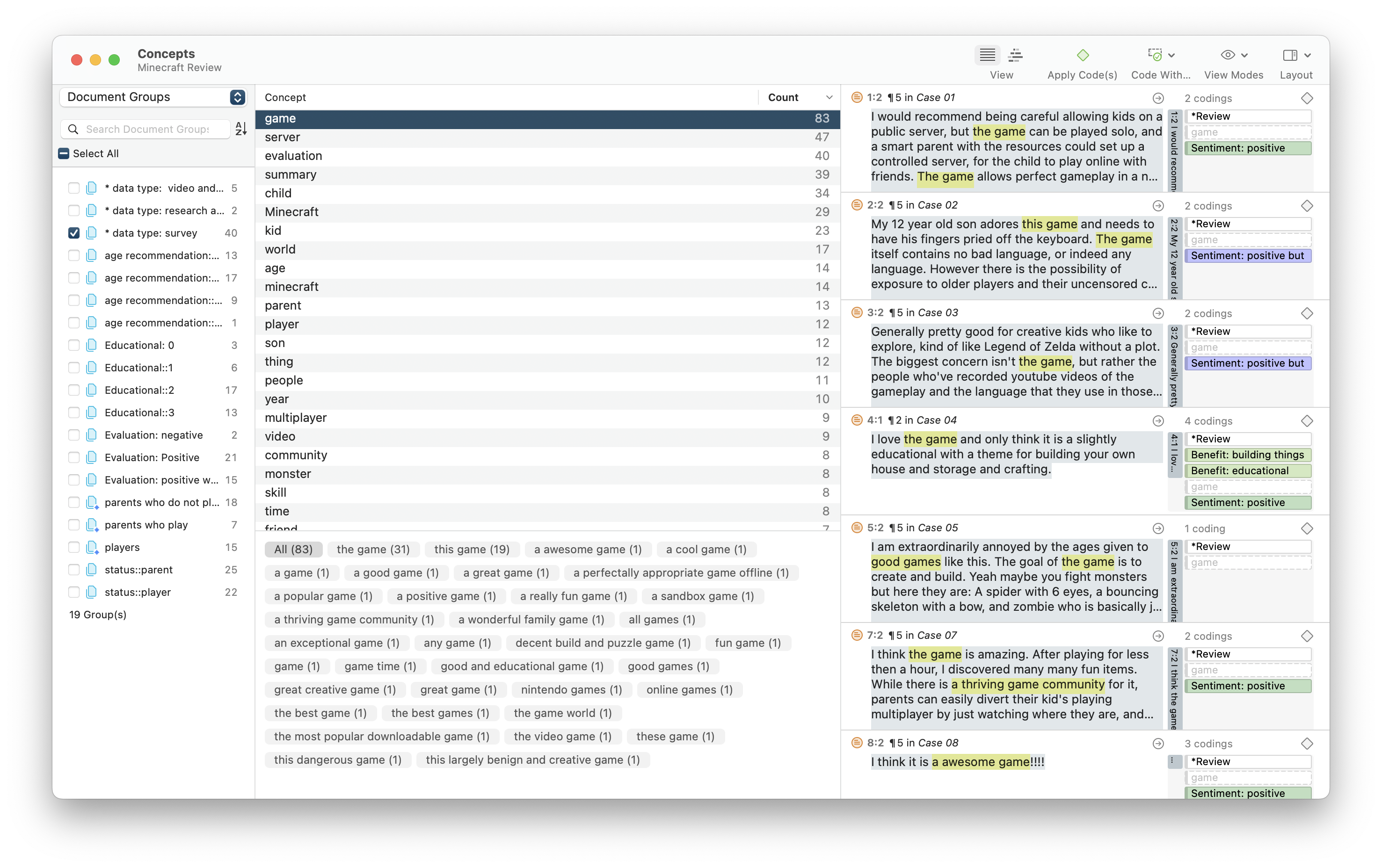
Task: Switch to list view icon in toolbar
Action: (x=987, y=55)
